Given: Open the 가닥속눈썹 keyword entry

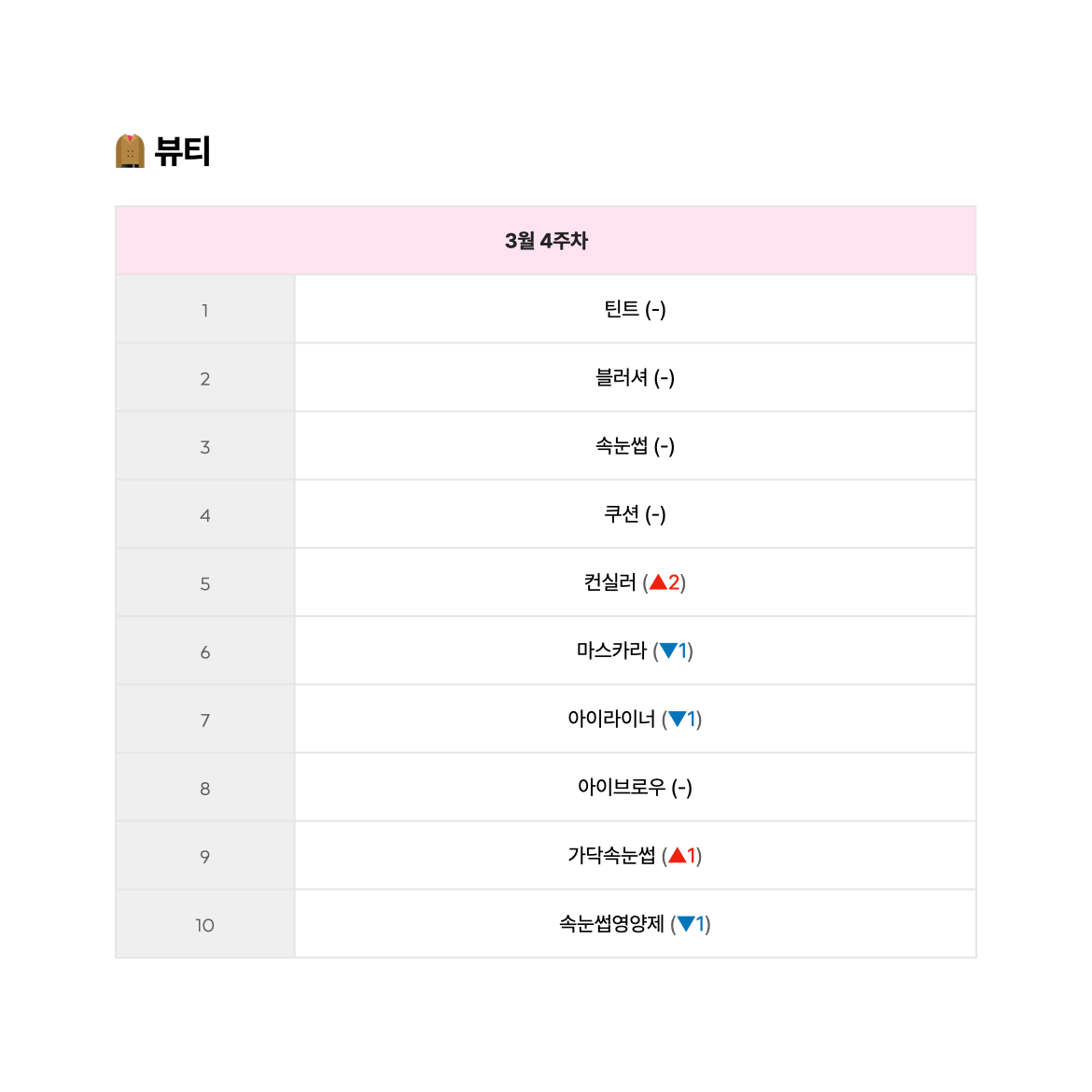Looking at the screenshot, I should point(611,855).
